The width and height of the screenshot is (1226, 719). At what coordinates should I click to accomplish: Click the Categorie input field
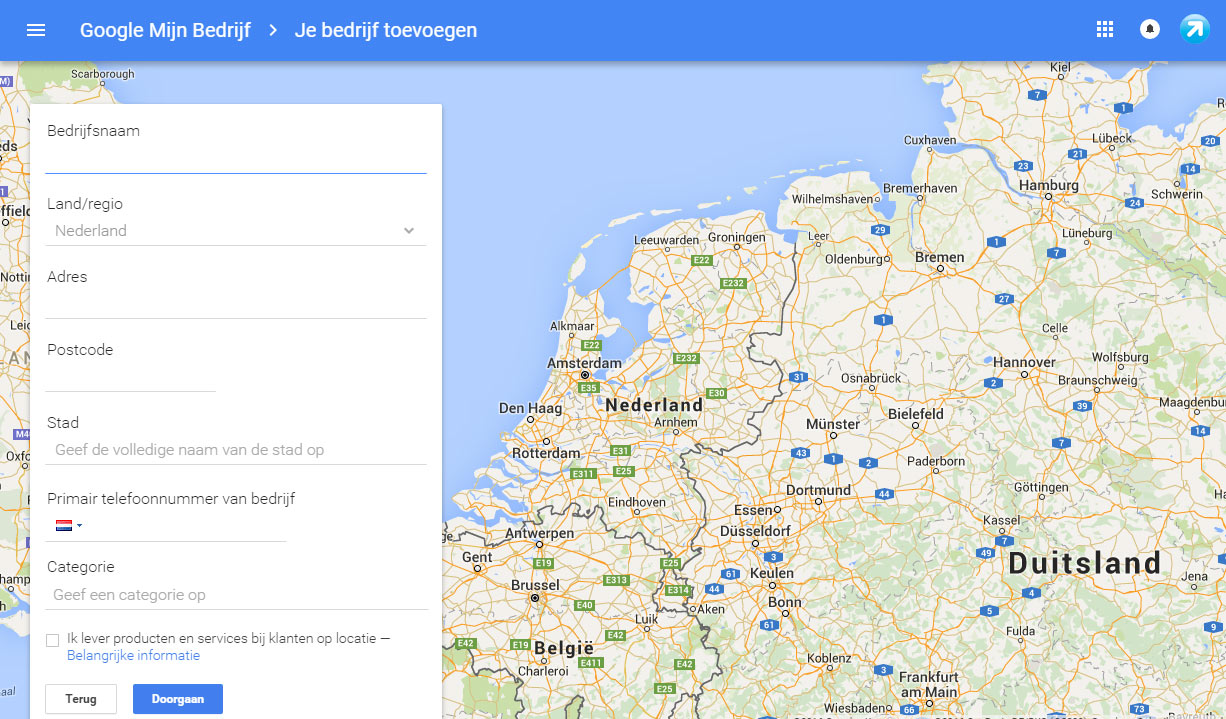click(236, 595)
